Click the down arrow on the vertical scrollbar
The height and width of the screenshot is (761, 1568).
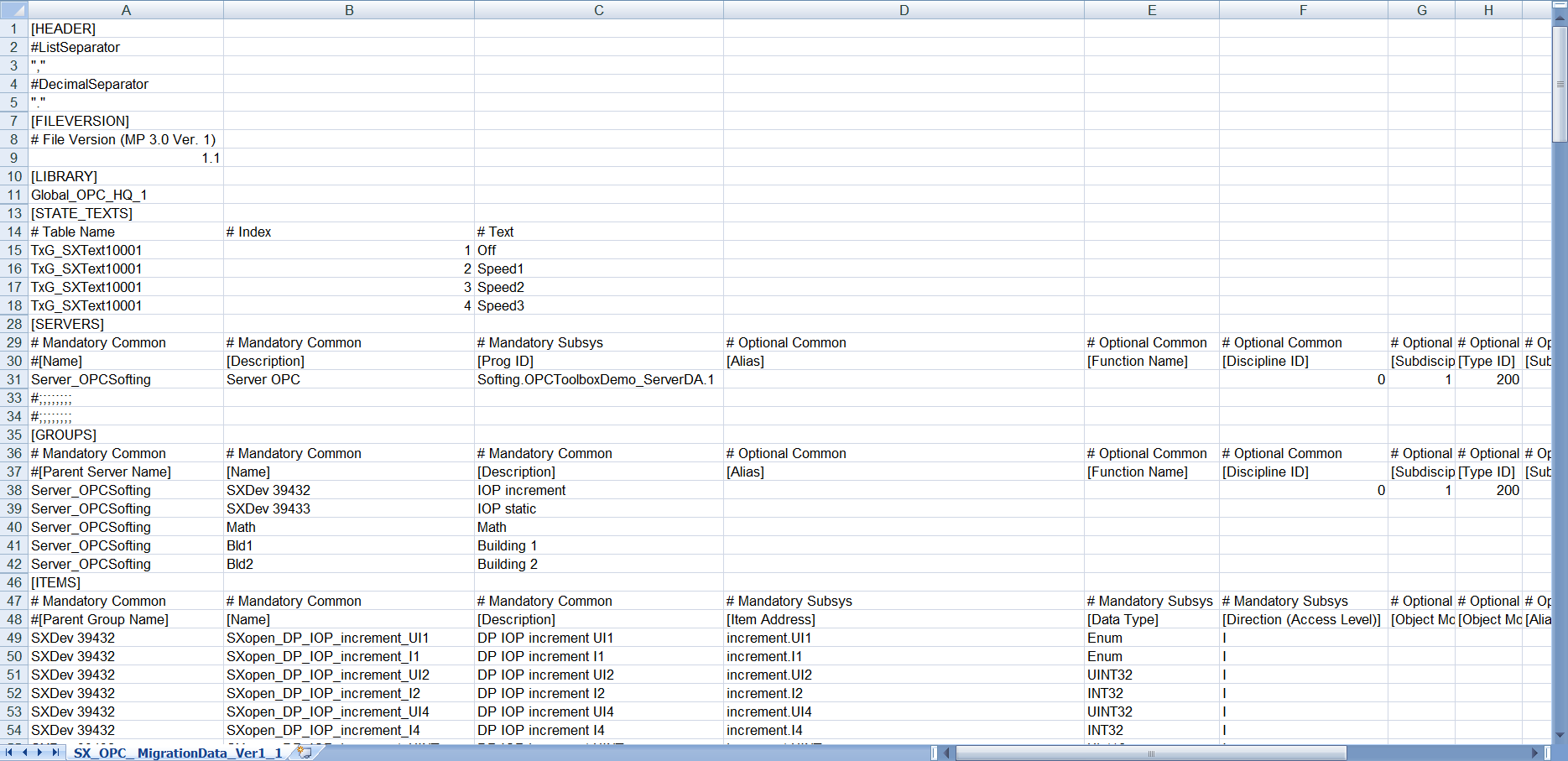coord(1560,733)
